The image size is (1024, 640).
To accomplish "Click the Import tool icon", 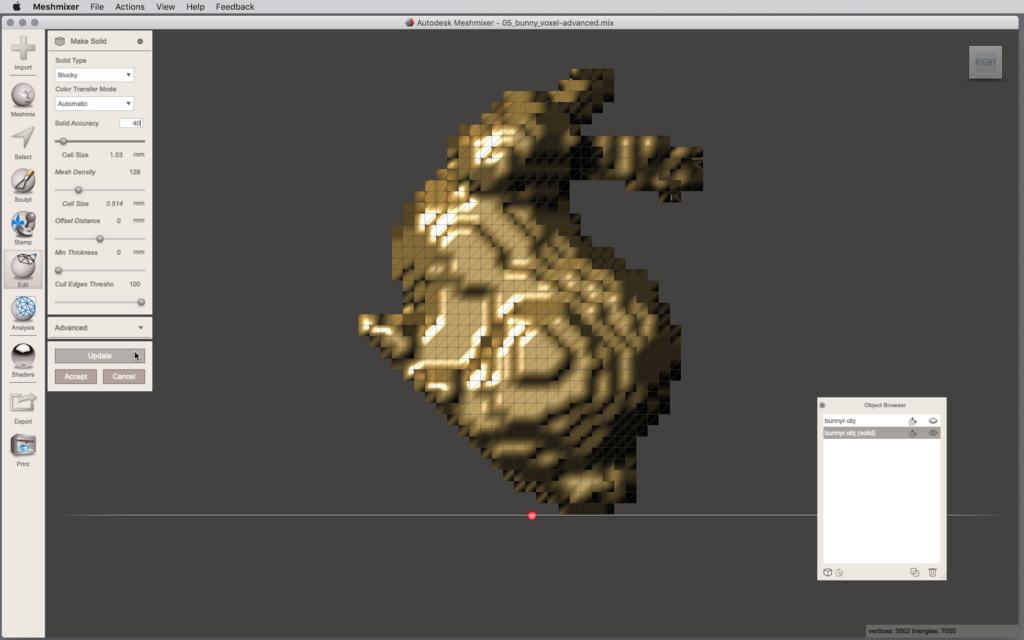I will (x=23, y=50).
